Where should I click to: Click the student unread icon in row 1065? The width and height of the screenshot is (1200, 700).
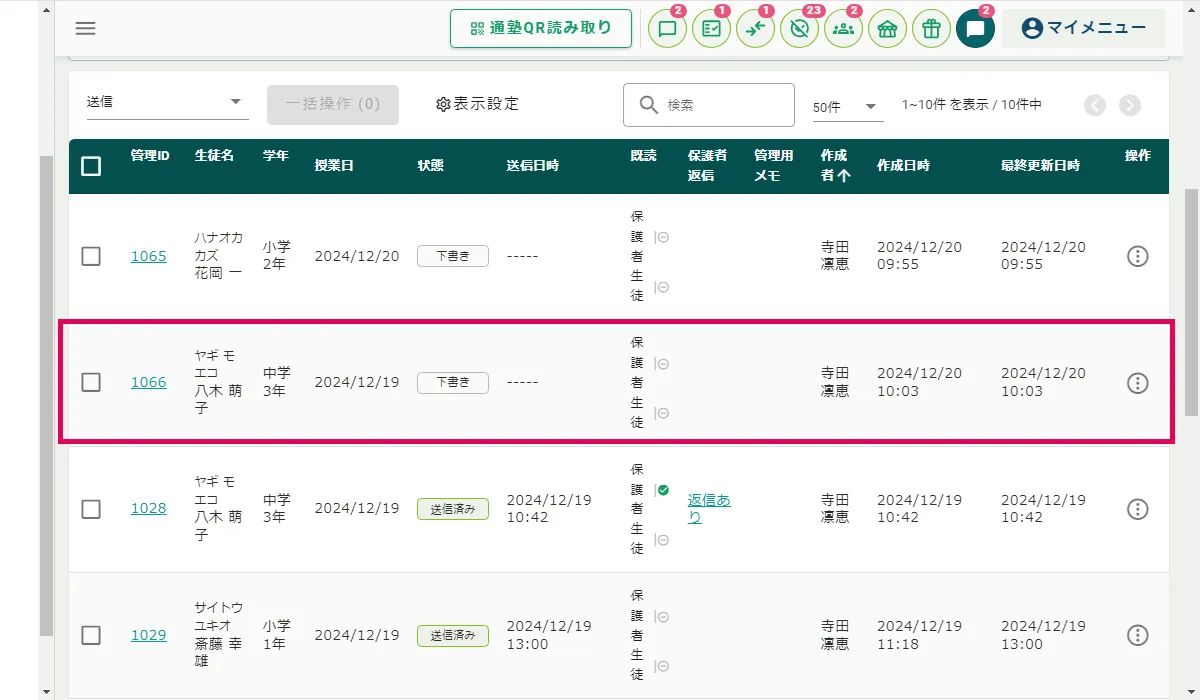(x=662, y=287)
